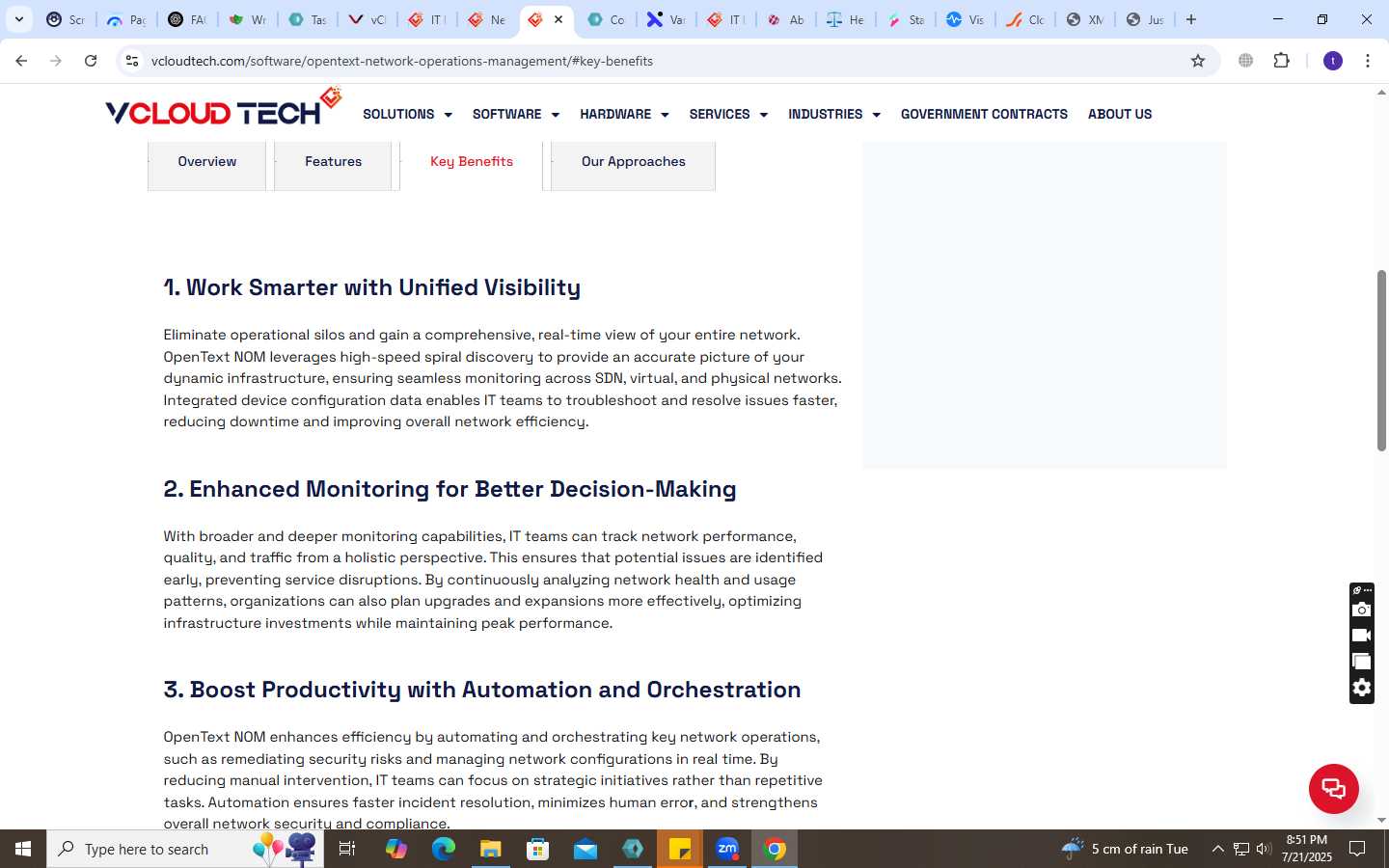Click the Windows taskbar search box
Screen dimensions: 1389x868
click(x=185, y=849)
